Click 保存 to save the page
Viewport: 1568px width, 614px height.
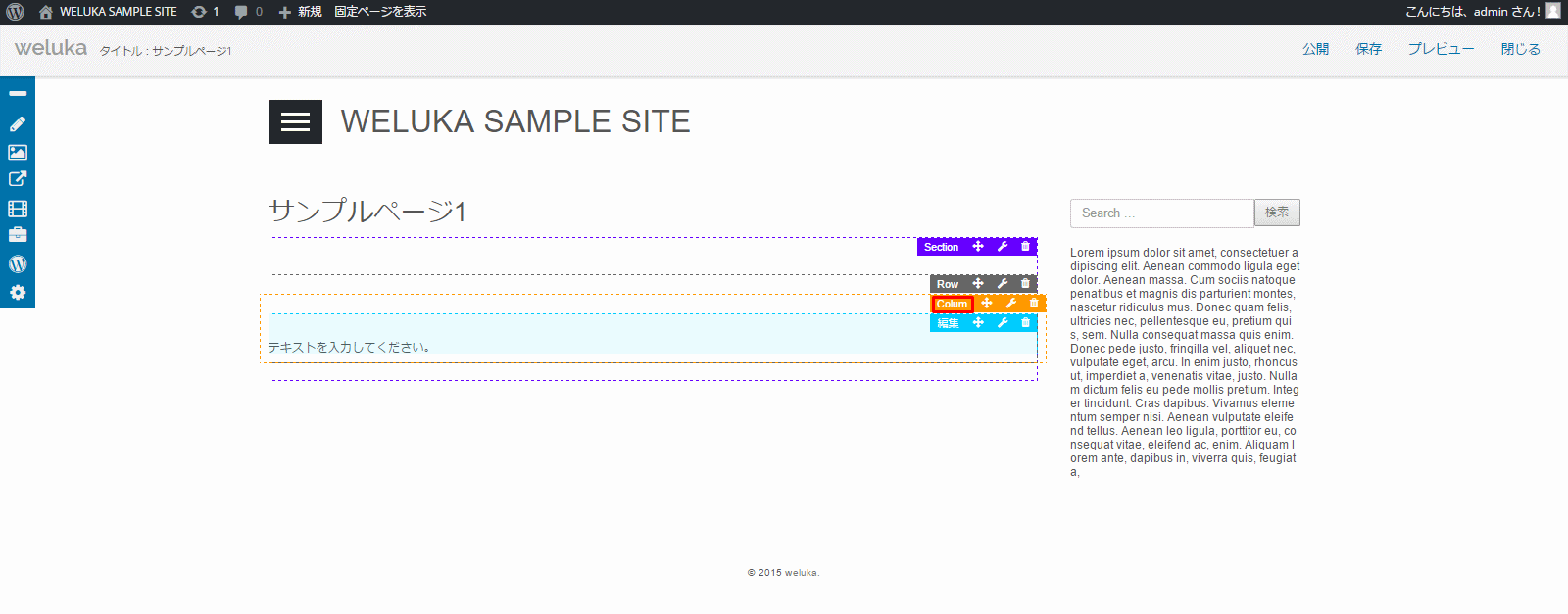[x=1368, y=49]
